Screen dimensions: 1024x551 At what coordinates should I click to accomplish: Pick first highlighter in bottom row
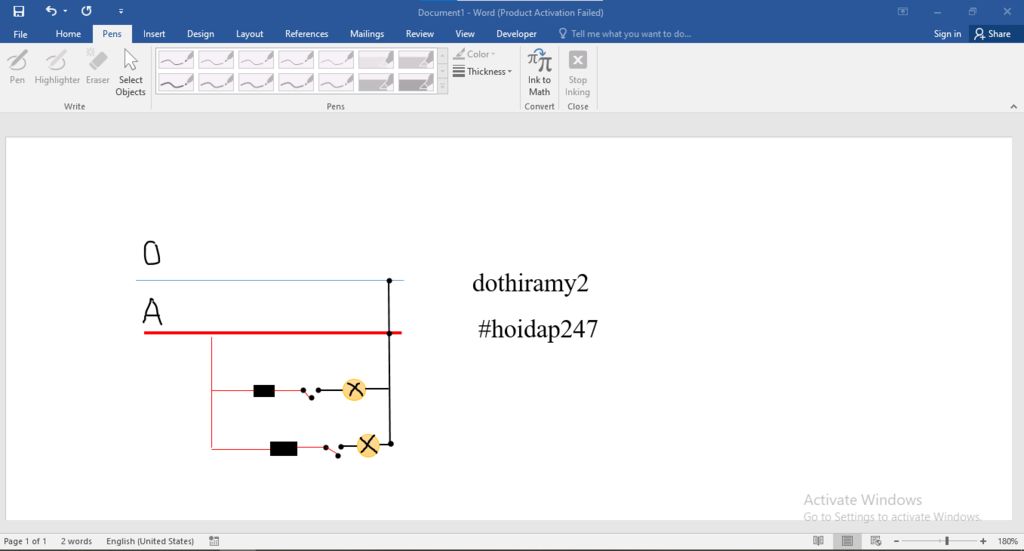(376, 82)
